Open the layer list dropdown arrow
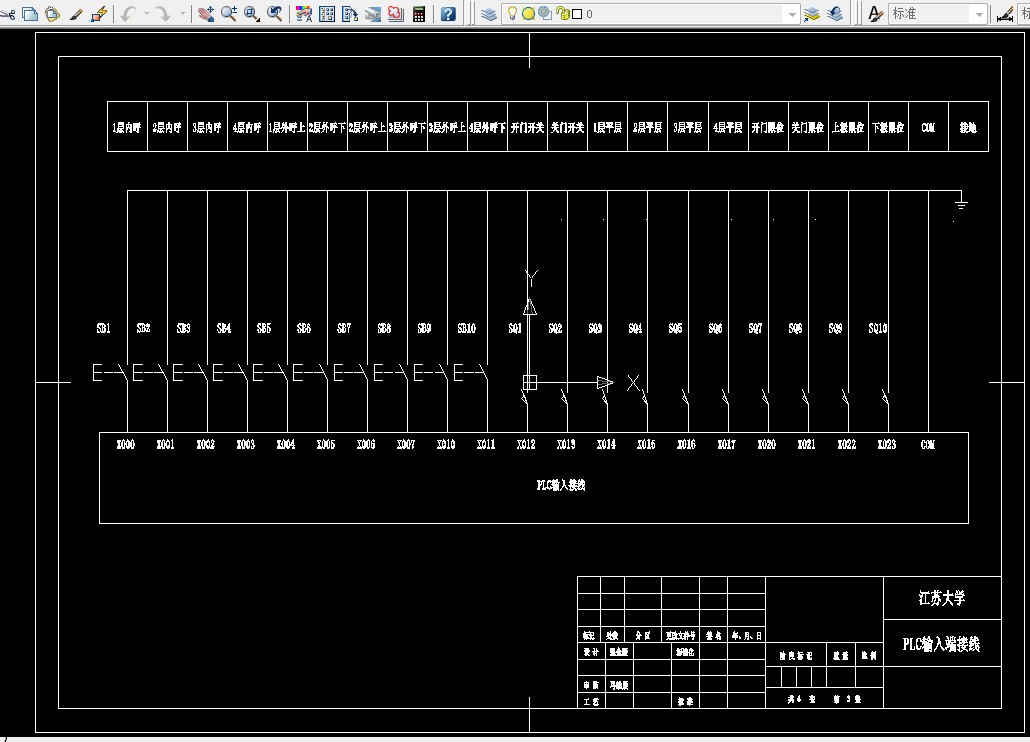This screenshot has width=1030, height=742. 792,14
